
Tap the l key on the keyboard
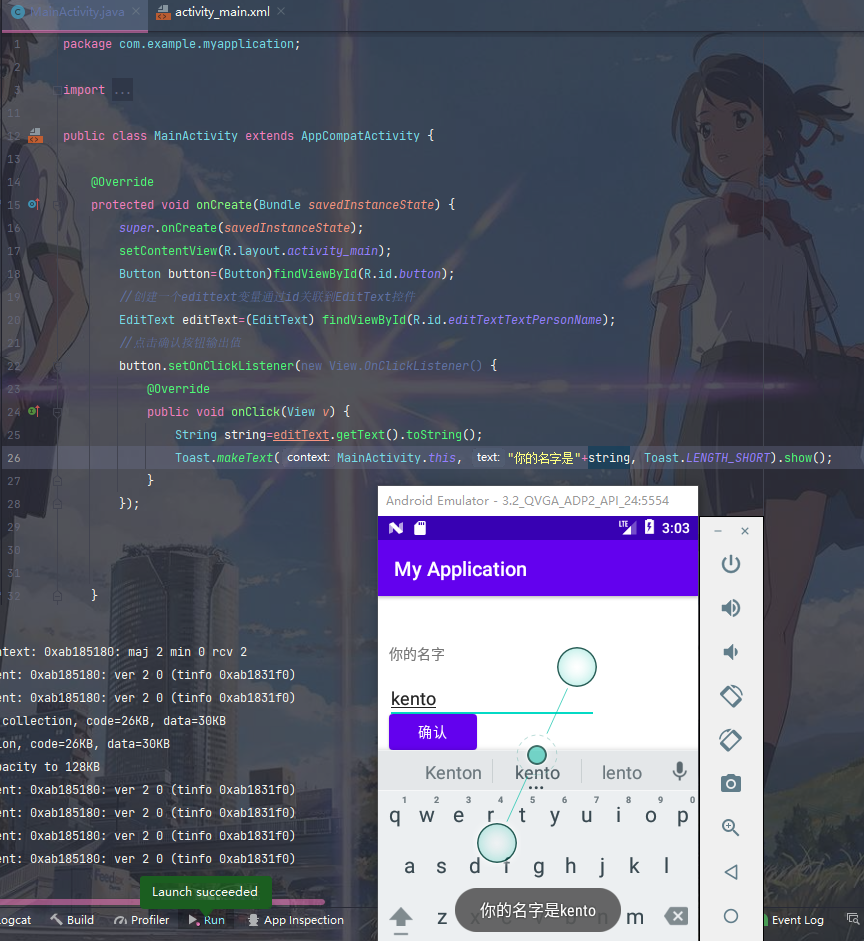tap(667, 866)
